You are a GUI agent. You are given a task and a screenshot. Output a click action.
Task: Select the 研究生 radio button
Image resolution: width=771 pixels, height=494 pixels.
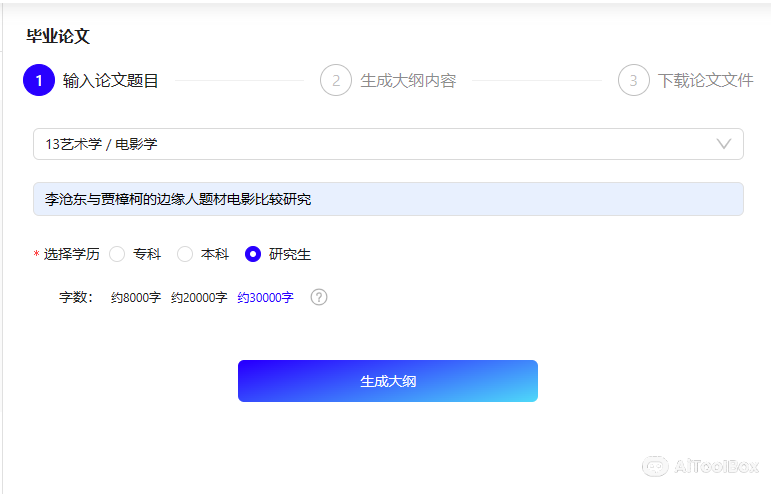pos(253,254)
